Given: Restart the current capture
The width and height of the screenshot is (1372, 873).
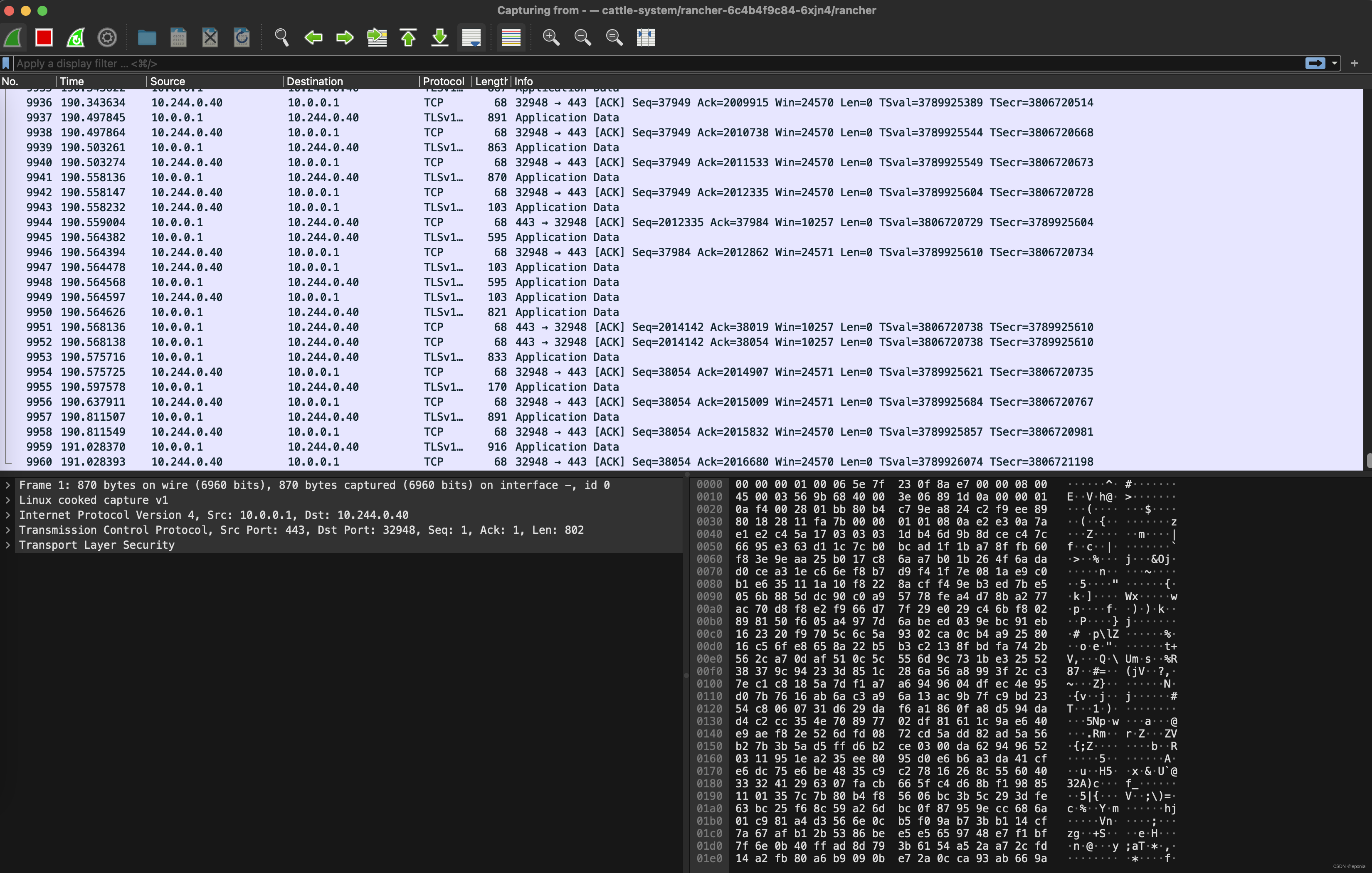Looking at the screenshot, I should [x=76, y=37].
